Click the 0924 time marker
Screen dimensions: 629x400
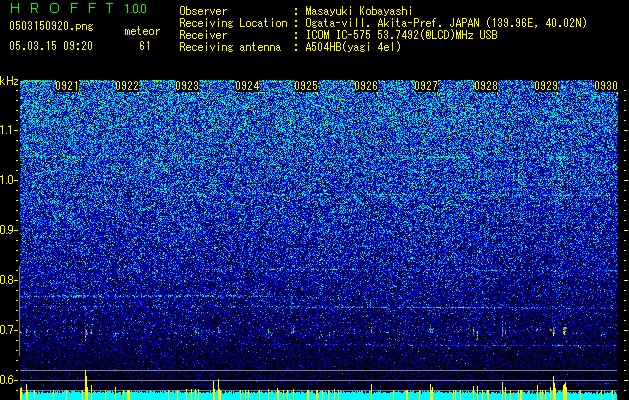[x=247, y=86]
